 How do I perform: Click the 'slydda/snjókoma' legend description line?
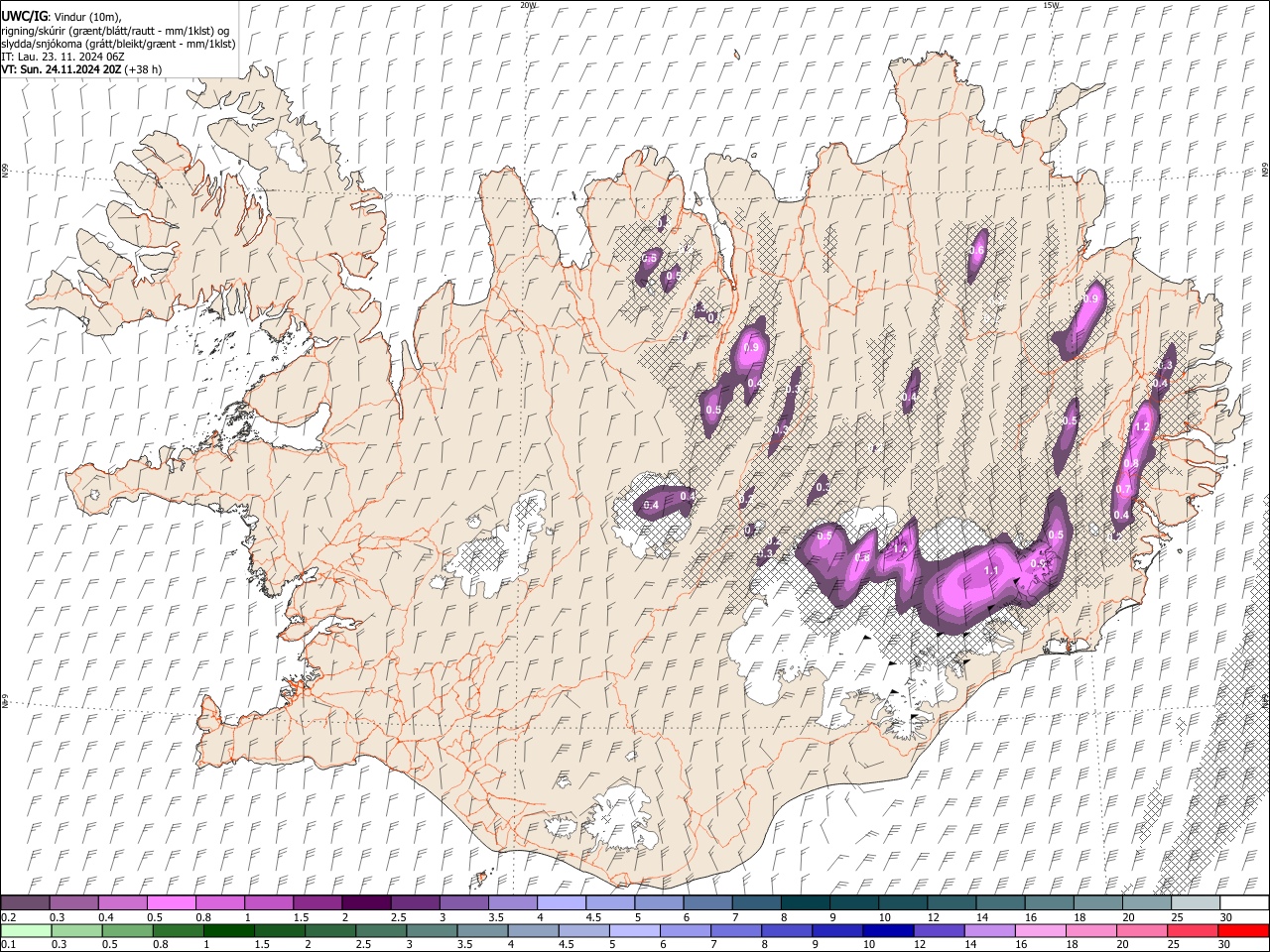(x=118, y=44)
